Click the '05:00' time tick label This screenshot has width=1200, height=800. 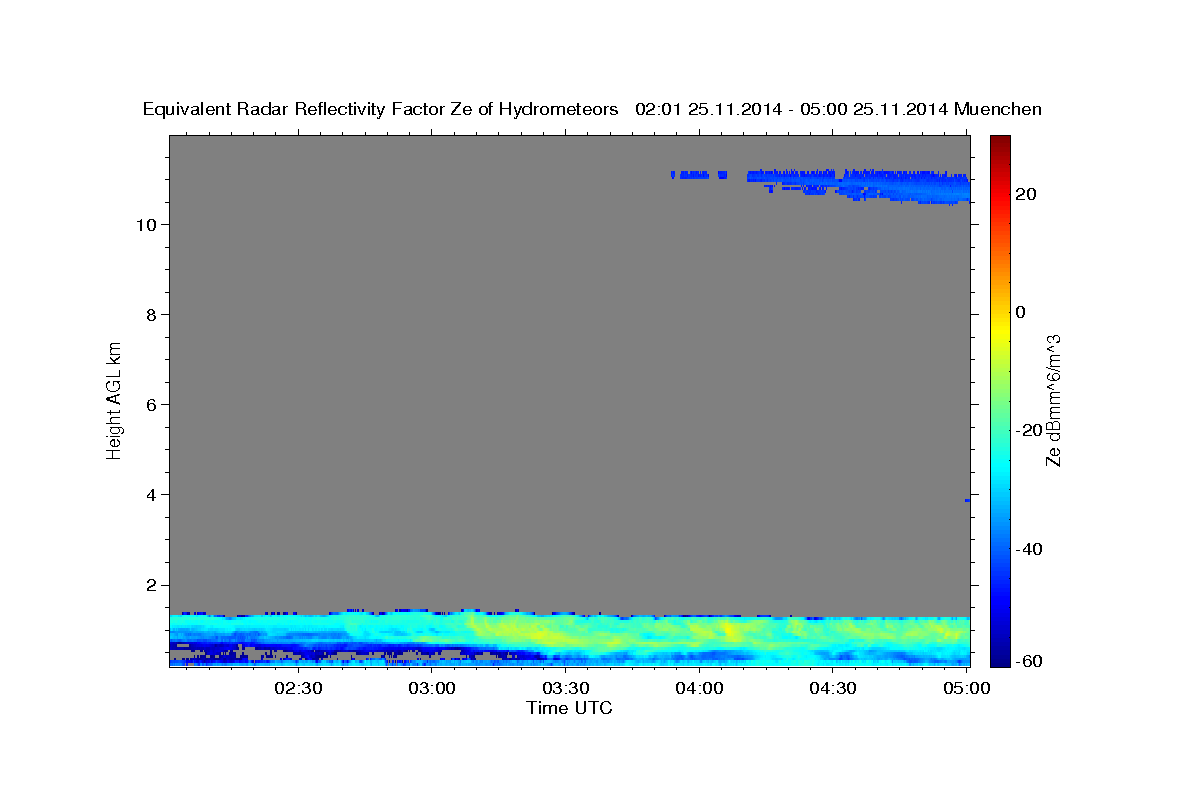(966, 688)
